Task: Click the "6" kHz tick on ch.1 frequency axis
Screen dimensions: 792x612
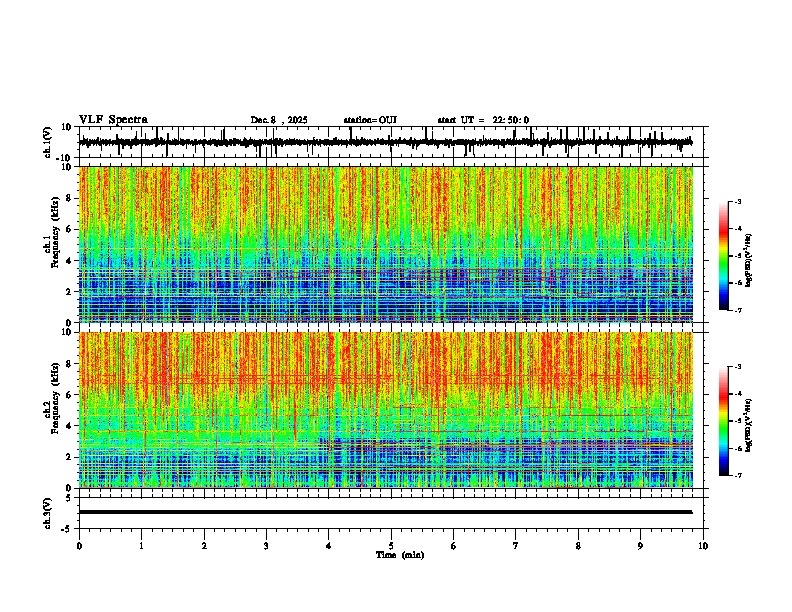Action: (x=70, y=229)
